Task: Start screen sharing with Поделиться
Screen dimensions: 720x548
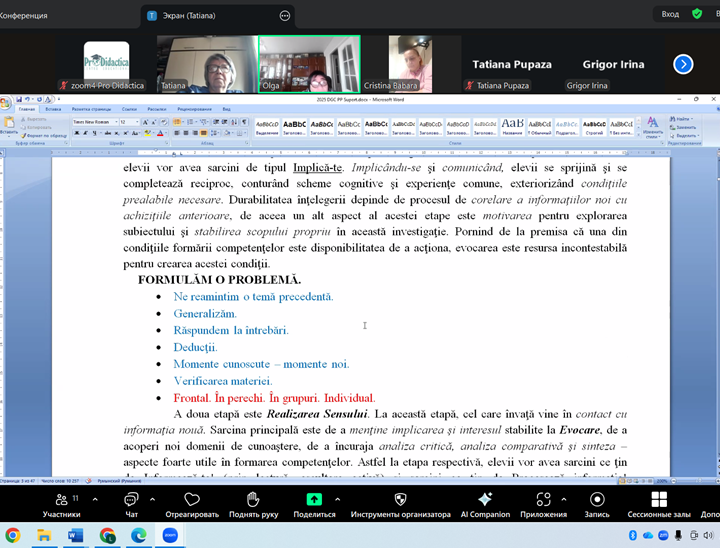Action: click(313, 503)
